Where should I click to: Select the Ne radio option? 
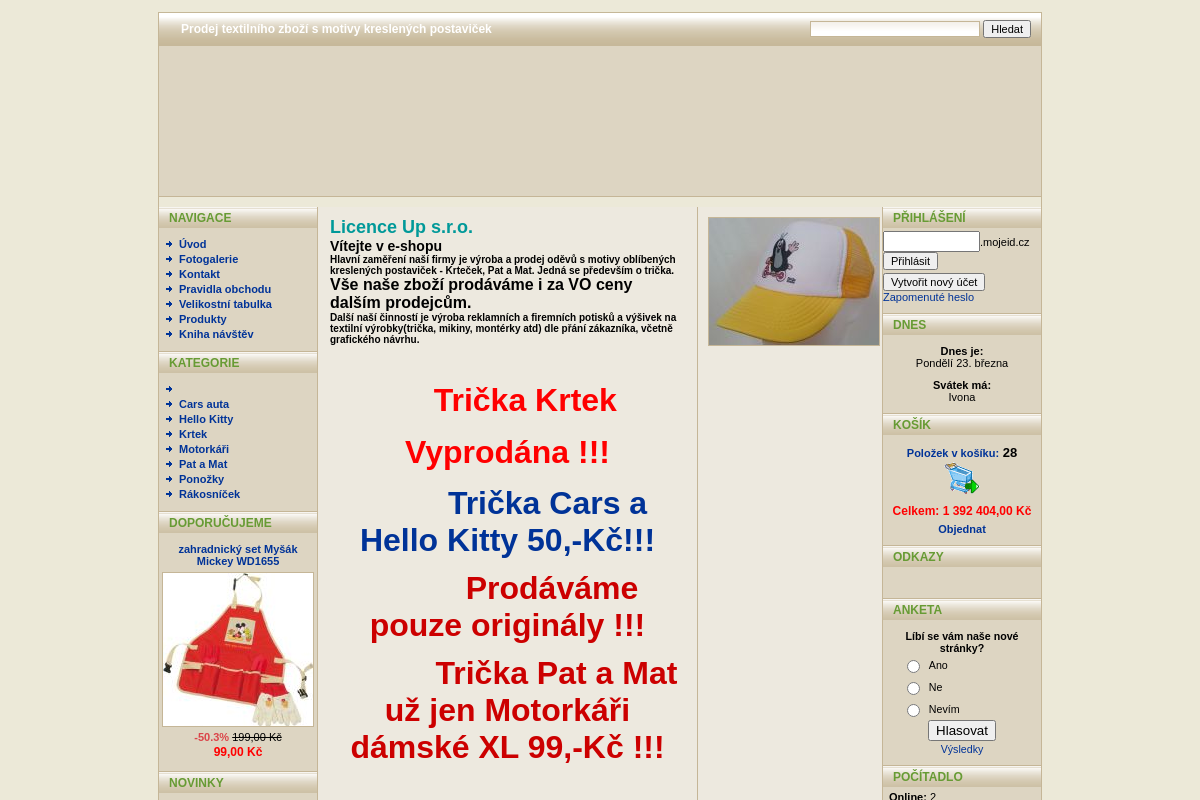(913, 688)
